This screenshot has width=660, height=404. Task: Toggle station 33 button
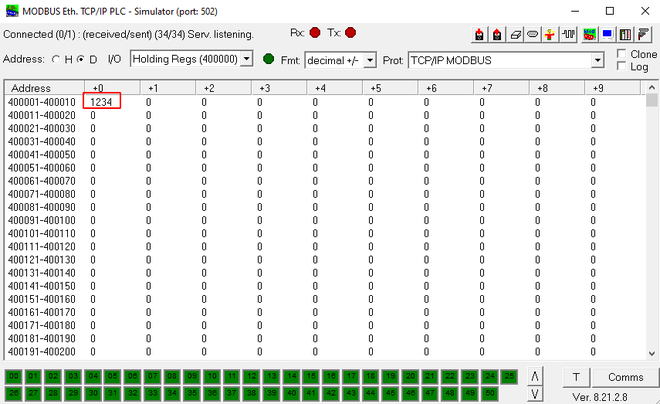(152, 393)
